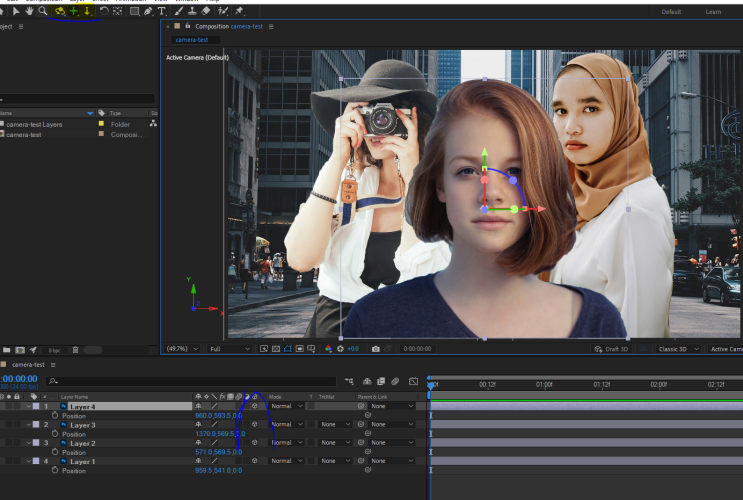Select the Puppet Pin tool
This screenshot has width=743, height=500.
239,11
